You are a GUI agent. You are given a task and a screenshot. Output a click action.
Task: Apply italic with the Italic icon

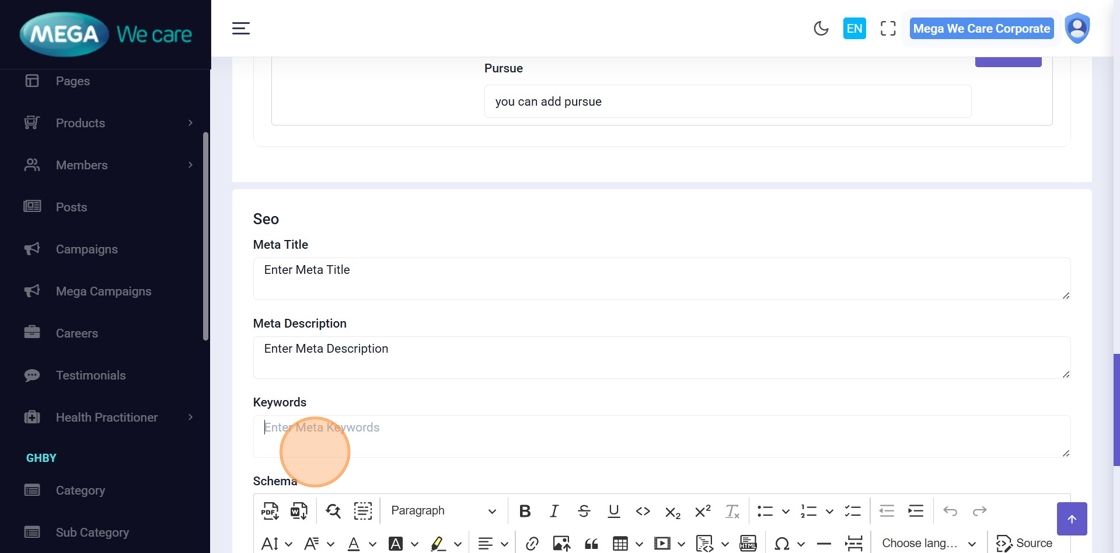pos(554,511)
